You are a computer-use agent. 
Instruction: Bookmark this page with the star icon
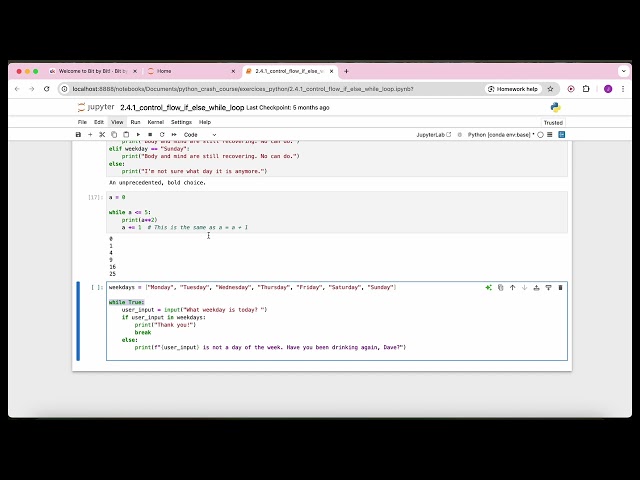pyautogui.click(x=550, y=89)
